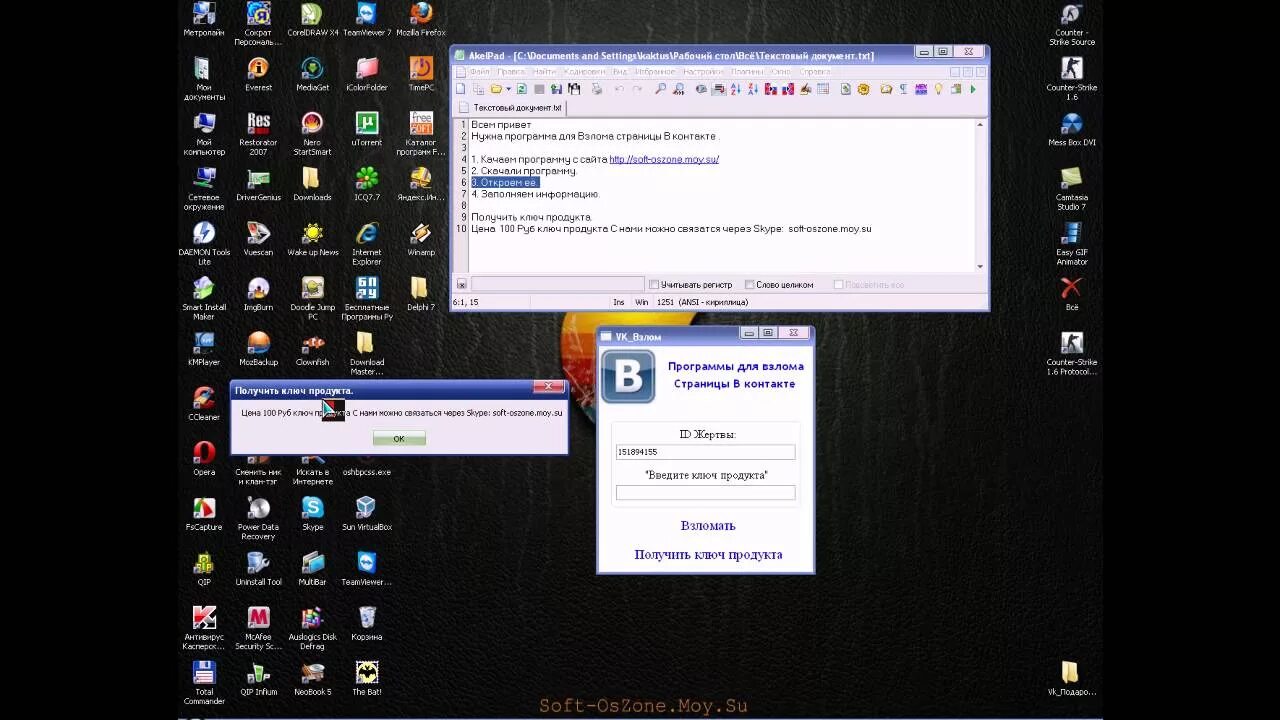Click the Sort ascending A-Z icon in AkelPad
1280x720 pixels.
tap(736, 89)
